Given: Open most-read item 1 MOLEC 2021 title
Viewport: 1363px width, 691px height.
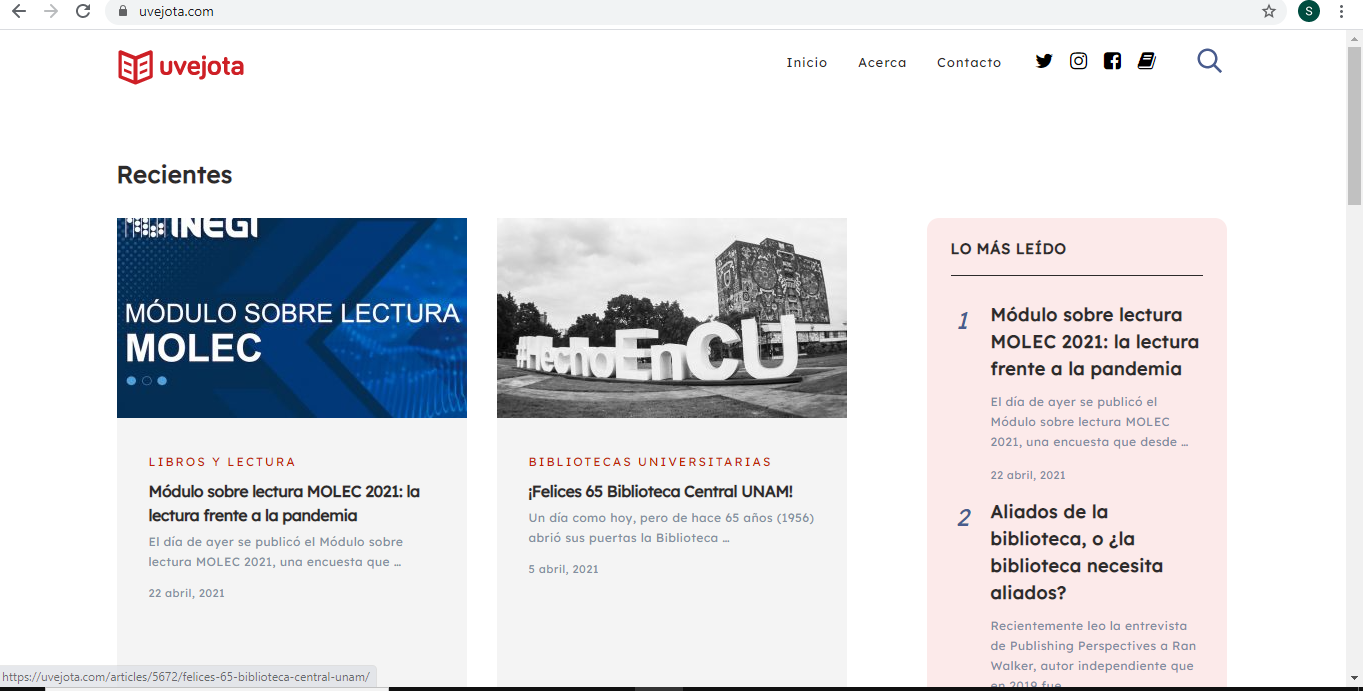Looking at the screenshot, I should click(x=1095, y=342).
